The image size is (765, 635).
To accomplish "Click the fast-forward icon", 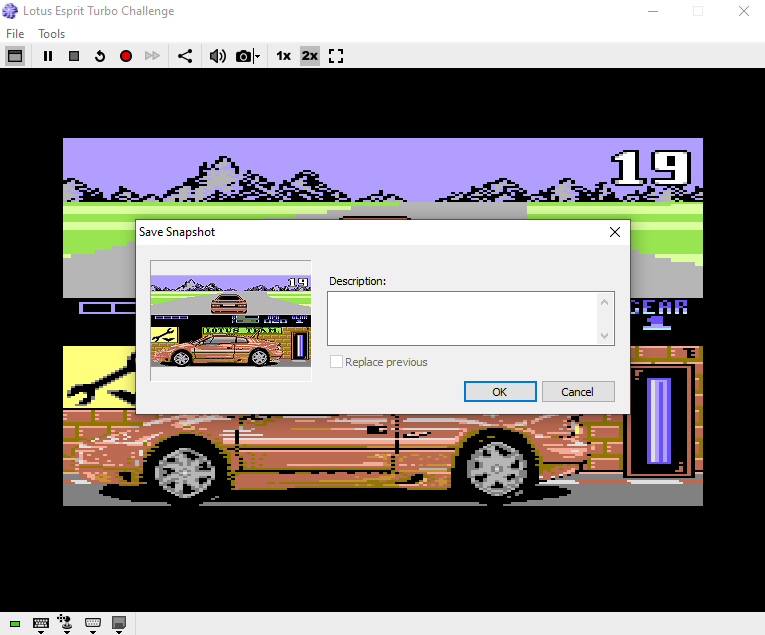I will pyautogui.click(x=152, y=56).
